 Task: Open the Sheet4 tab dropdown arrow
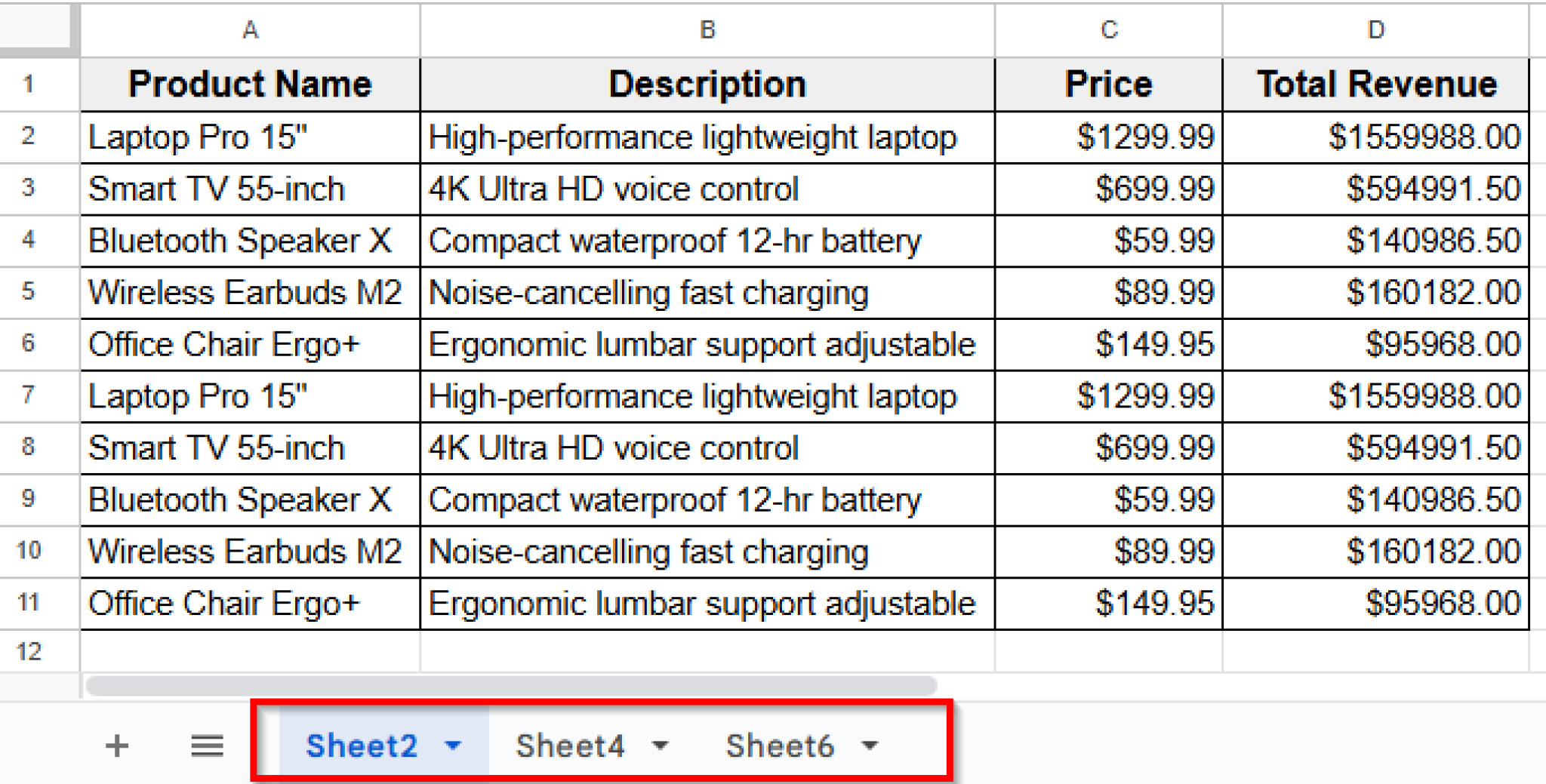click(x=661, y=746)
